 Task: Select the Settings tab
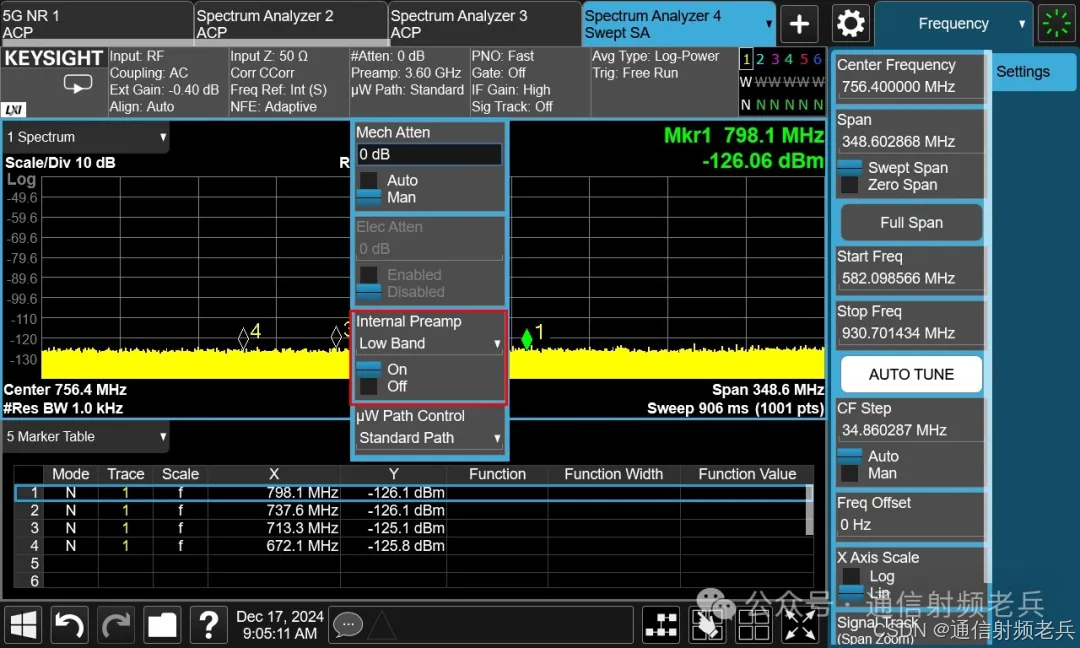click(x=1023, y=72)
